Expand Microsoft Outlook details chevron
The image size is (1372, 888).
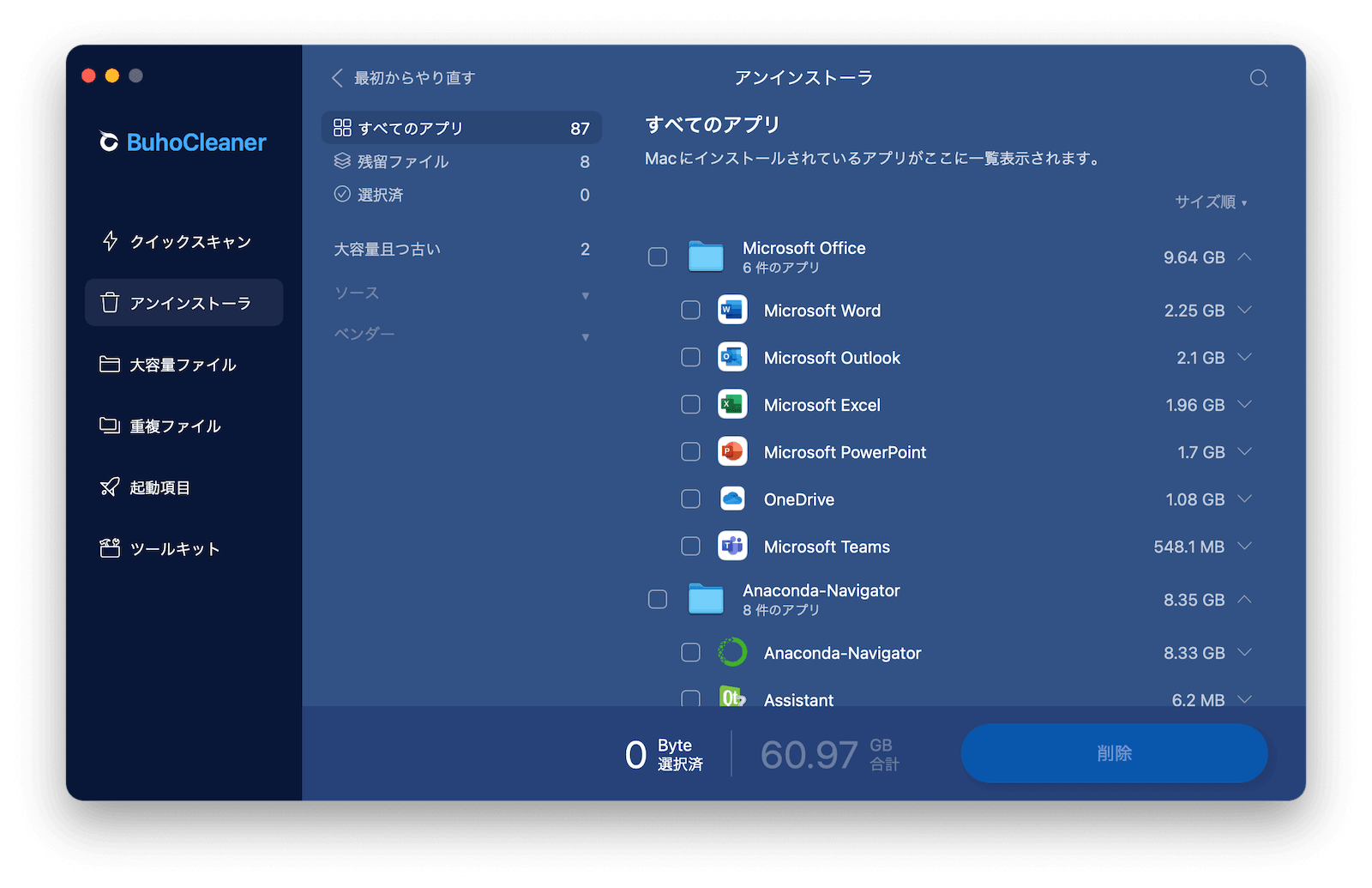click(x=1245, y=357)
